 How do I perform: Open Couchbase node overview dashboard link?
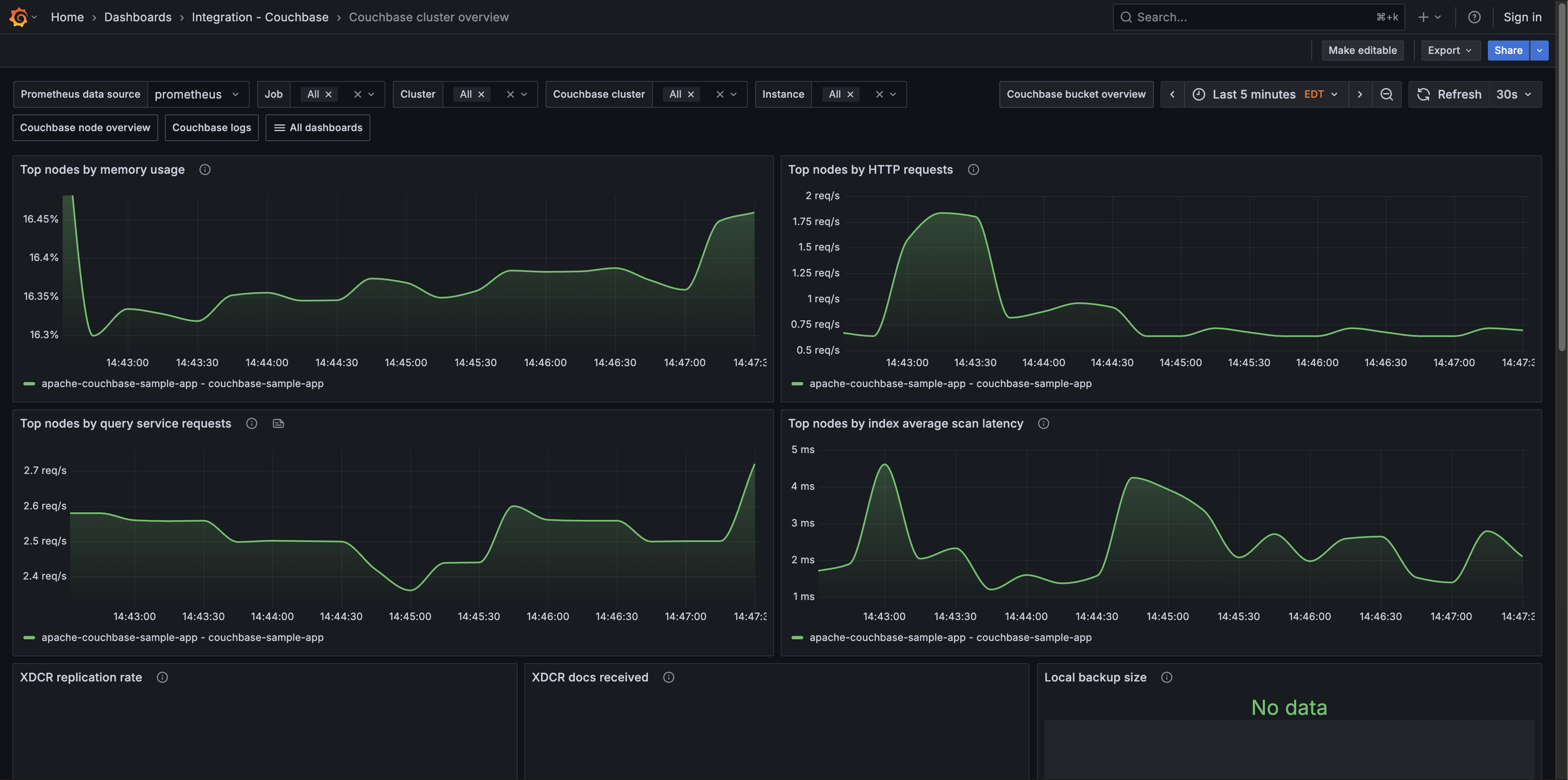85,128
